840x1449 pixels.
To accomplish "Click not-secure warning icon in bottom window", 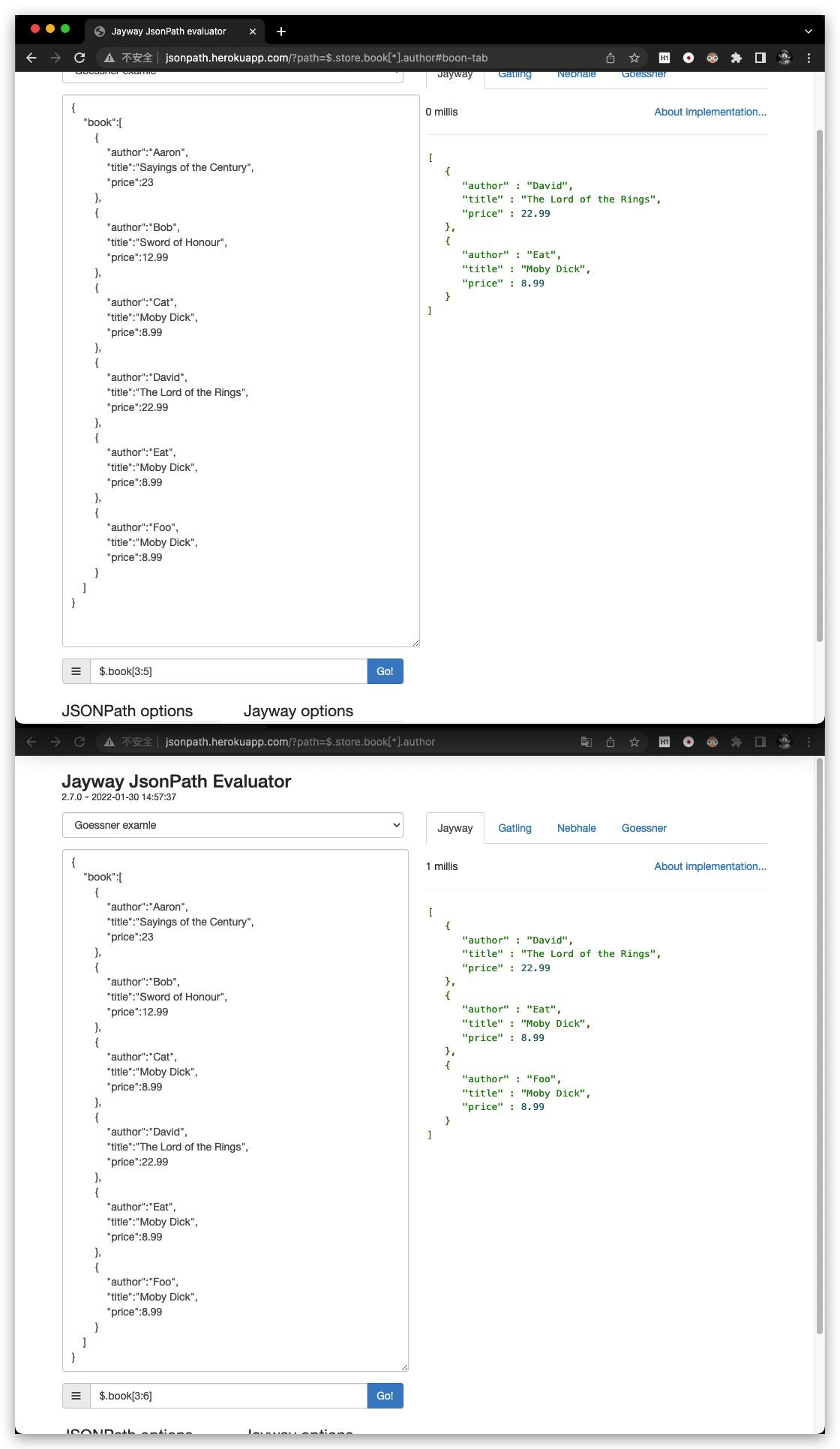I will click(109, 742).
